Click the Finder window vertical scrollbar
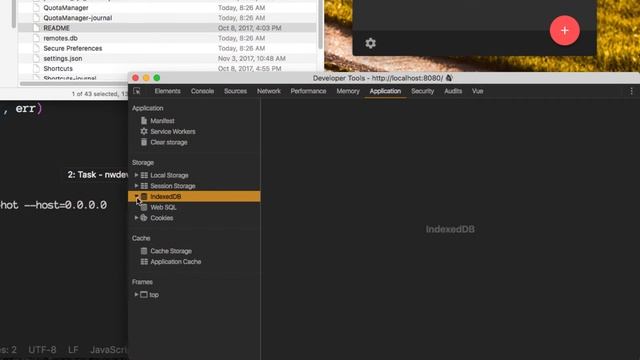Viewport: 640px width, 360px height. pos(320,24)
